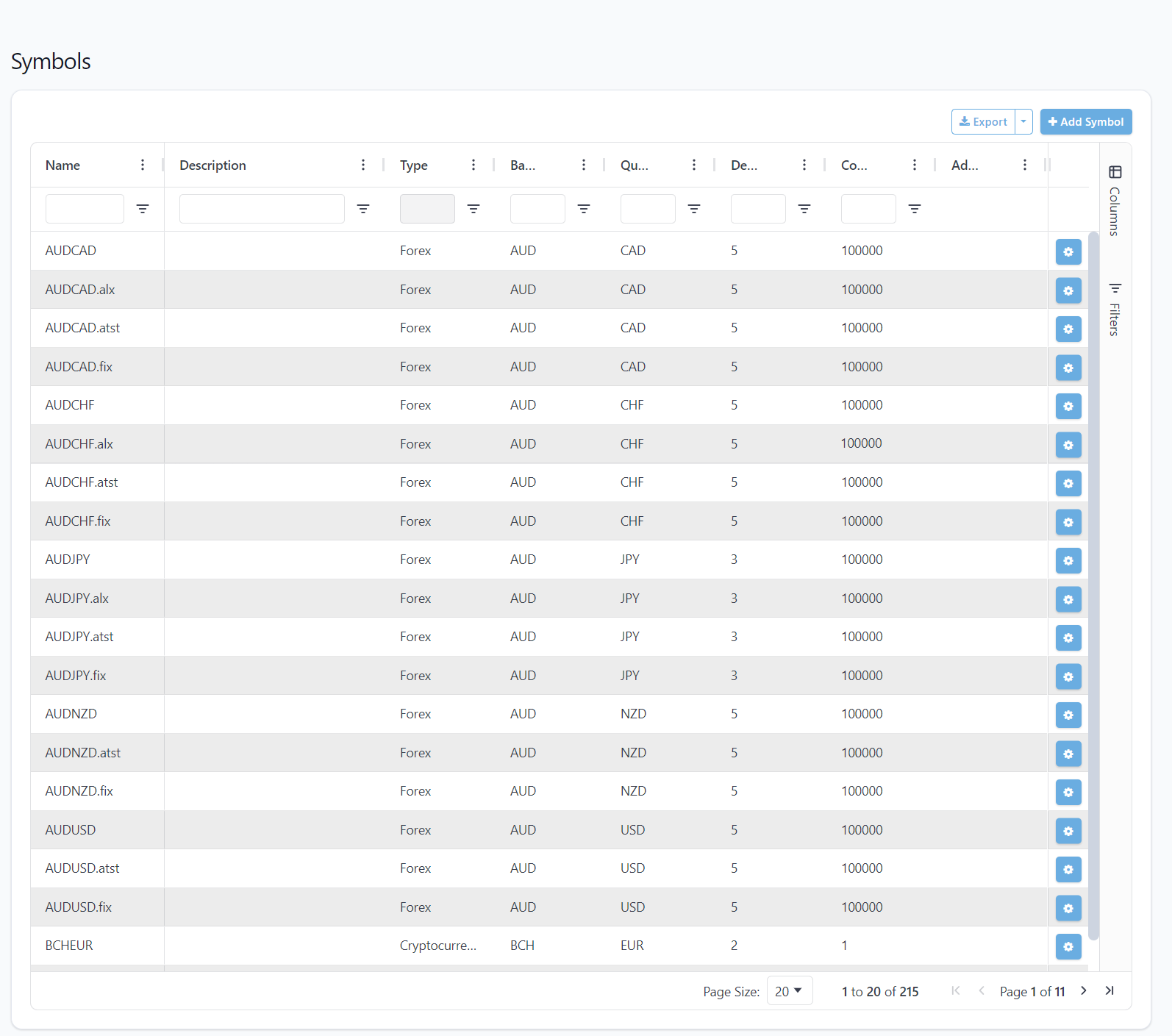Open the Filters side panel tab
The image size is (1172, 1036).
click(x=1115, y=310)
